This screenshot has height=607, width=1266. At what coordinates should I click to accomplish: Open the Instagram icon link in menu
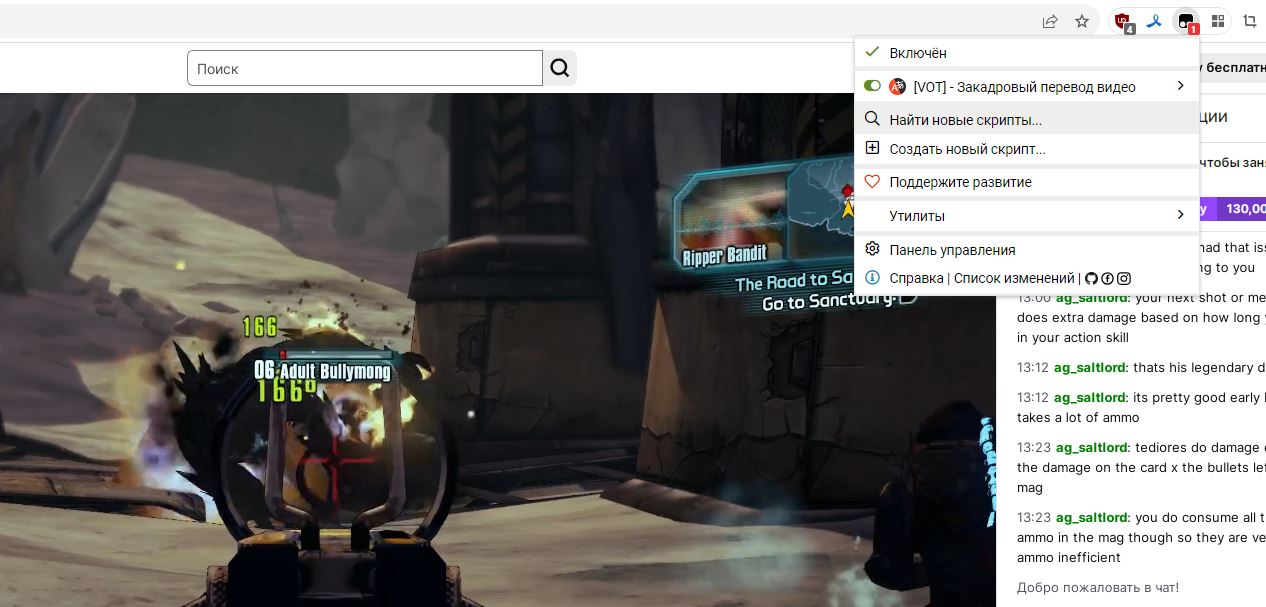1124,279
